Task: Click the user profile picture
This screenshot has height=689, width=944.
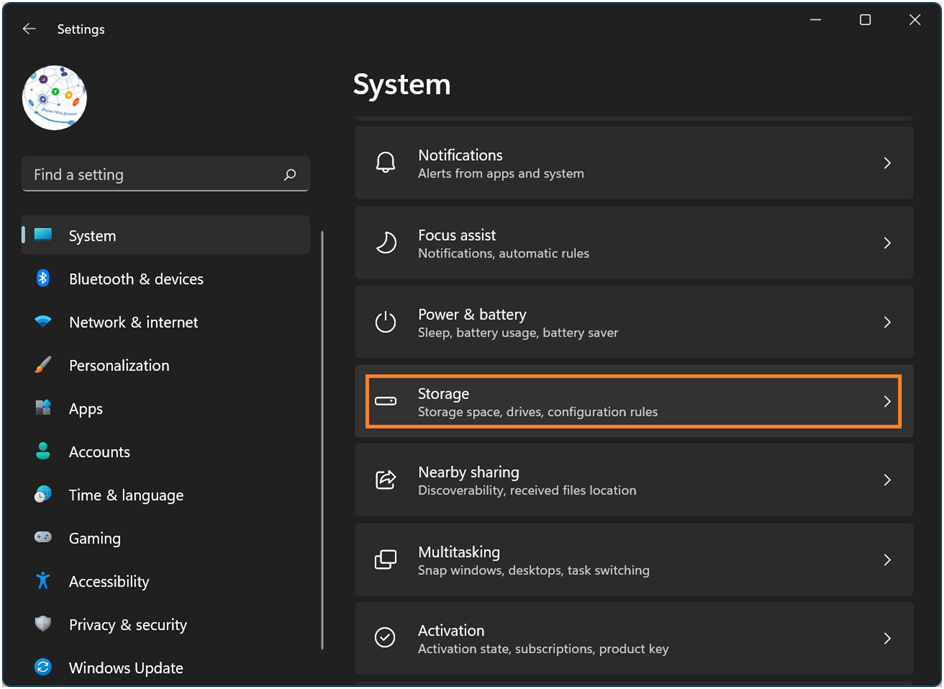Action: pos(54,98)
